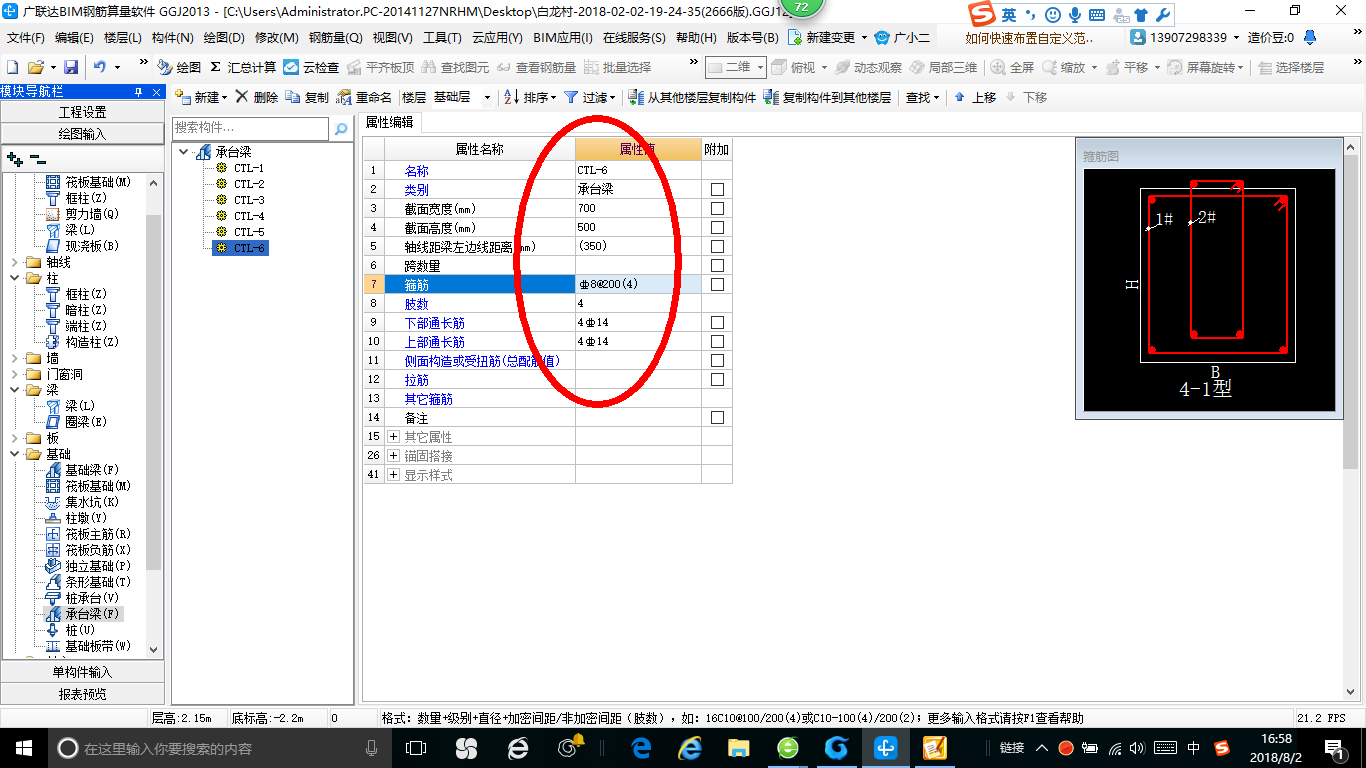Click the expand-all plus icon in navigator

click(x=14, y=158)
